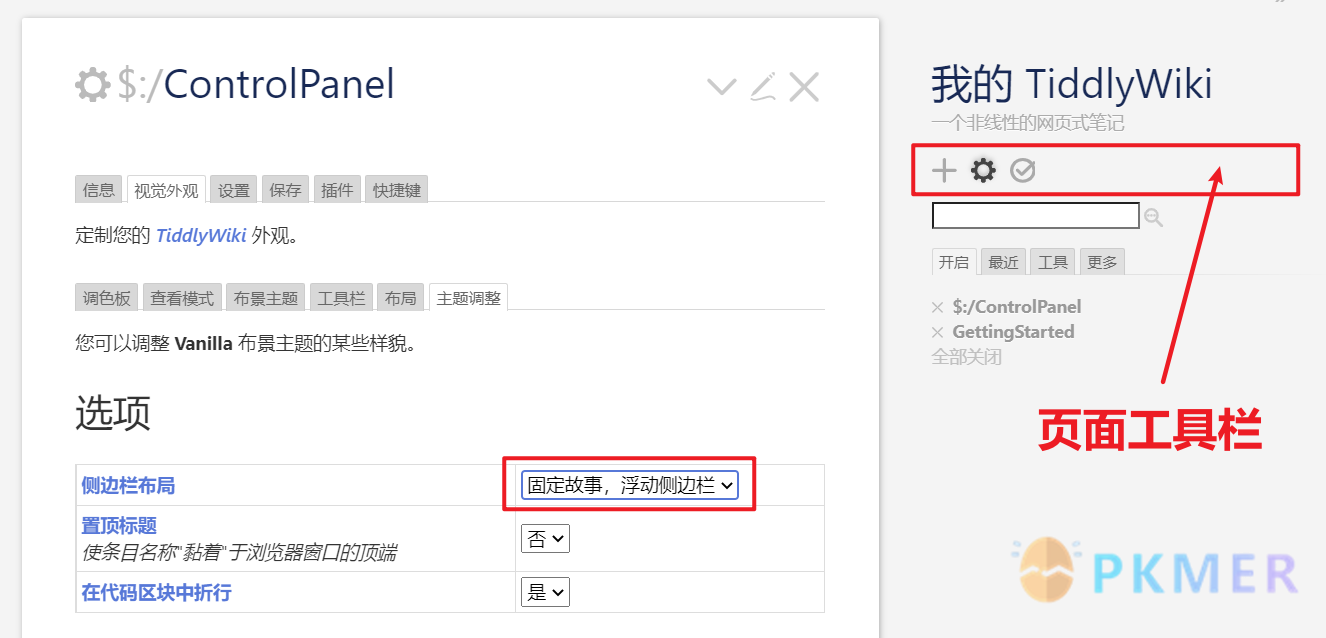Open $:/ControlPanel from the sidebar open list
This screenshot has height=638, width=1326.
tap(1017, 307)
